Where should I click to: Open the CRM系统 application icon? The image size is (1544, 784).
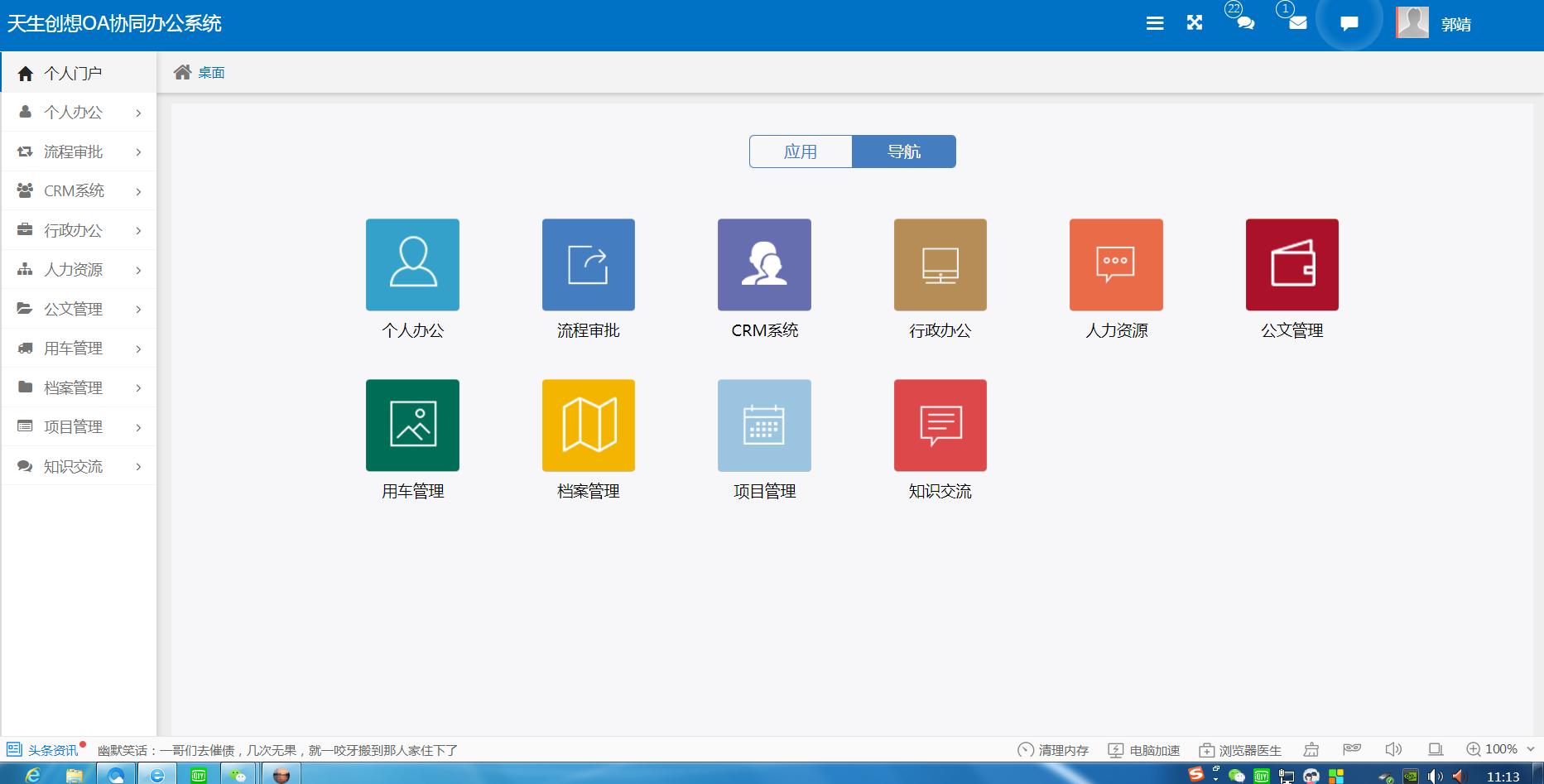click(x=763, y=264)
